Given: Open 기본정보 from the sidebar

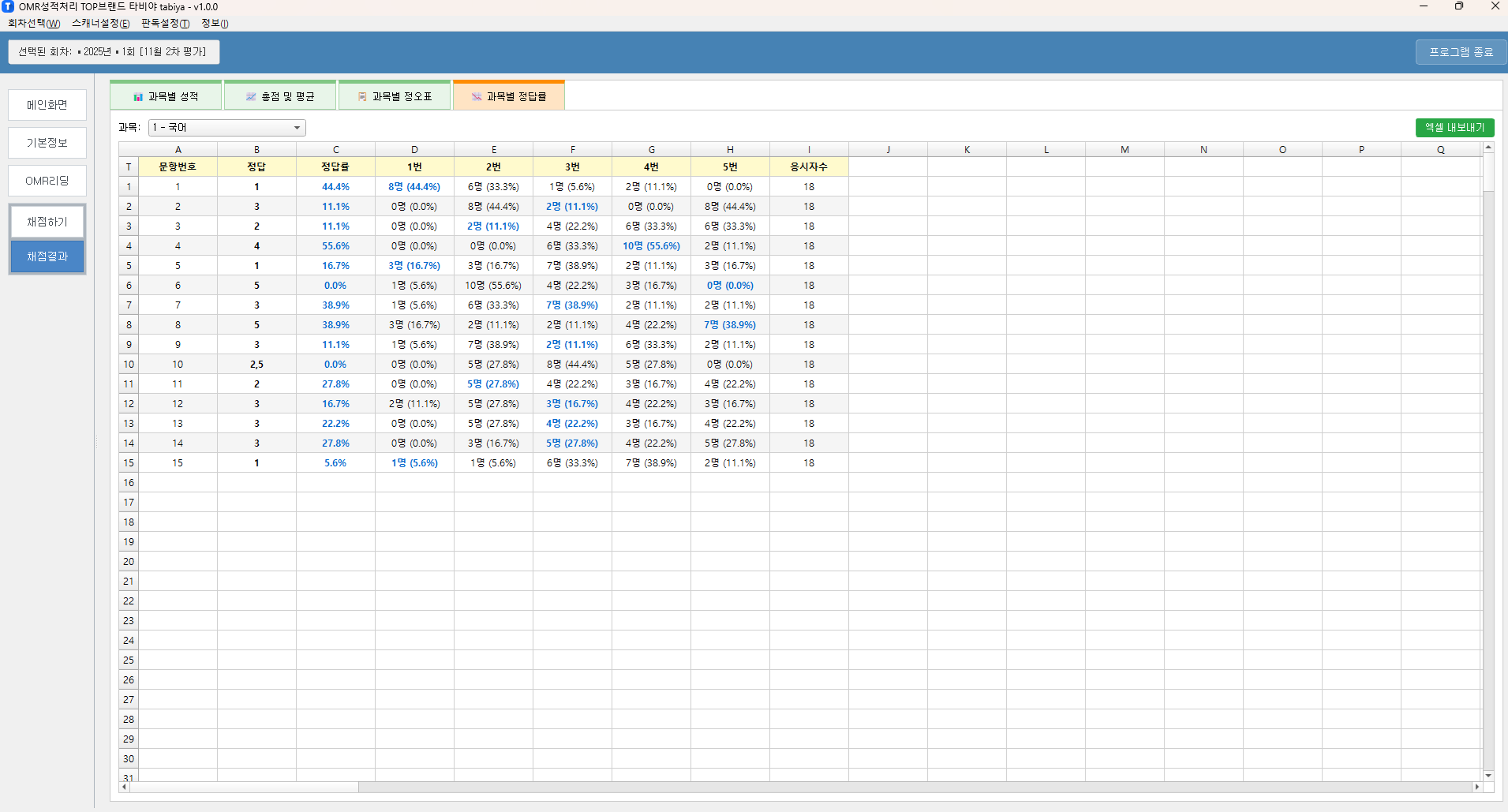Looking at the screenshot, I should pyautogui.click(x=47, y=143).
